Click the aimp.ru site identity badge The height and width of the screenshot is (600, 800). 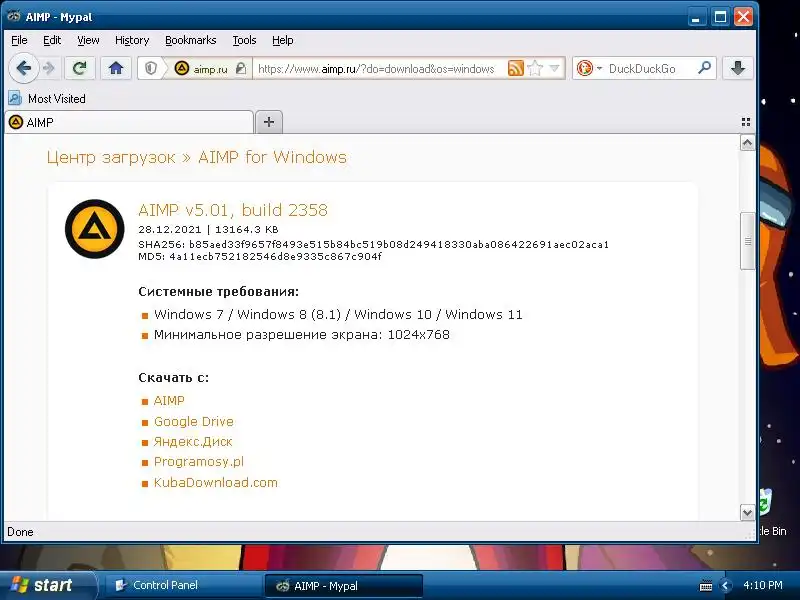click(208, 68)
